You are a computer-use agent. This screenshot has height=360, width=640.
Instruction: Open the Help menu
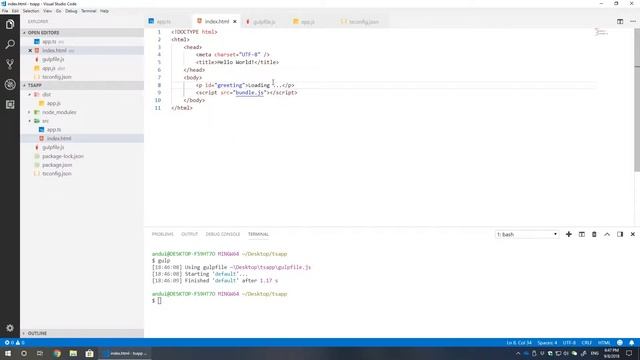pos(104,11)
